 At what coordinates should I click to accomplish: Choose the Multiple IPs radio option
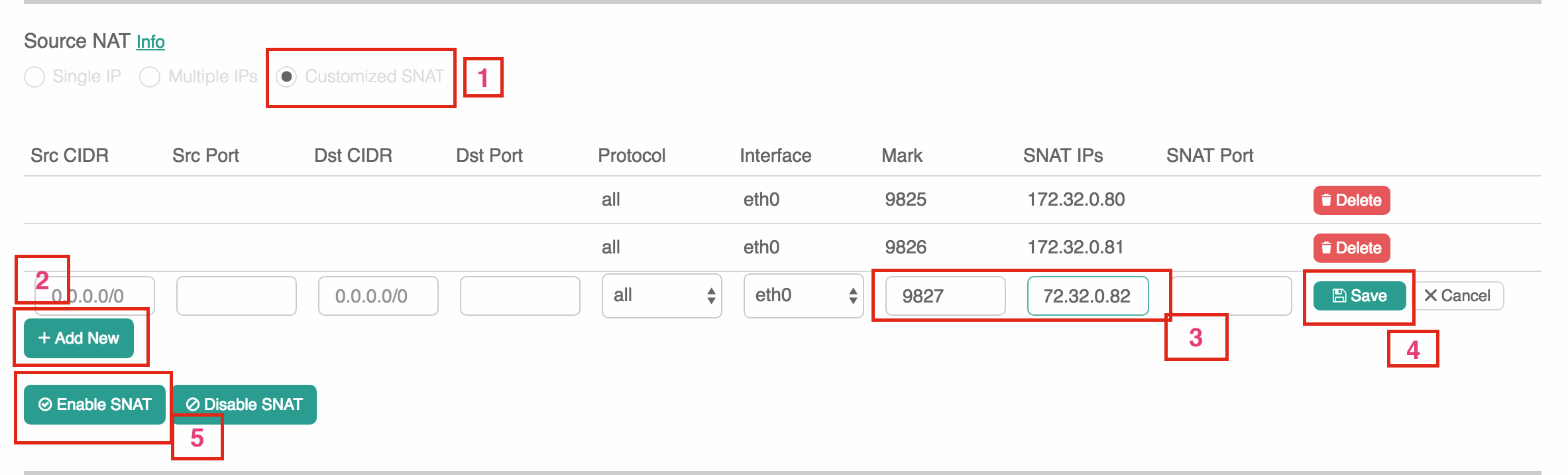click(150, 77)
